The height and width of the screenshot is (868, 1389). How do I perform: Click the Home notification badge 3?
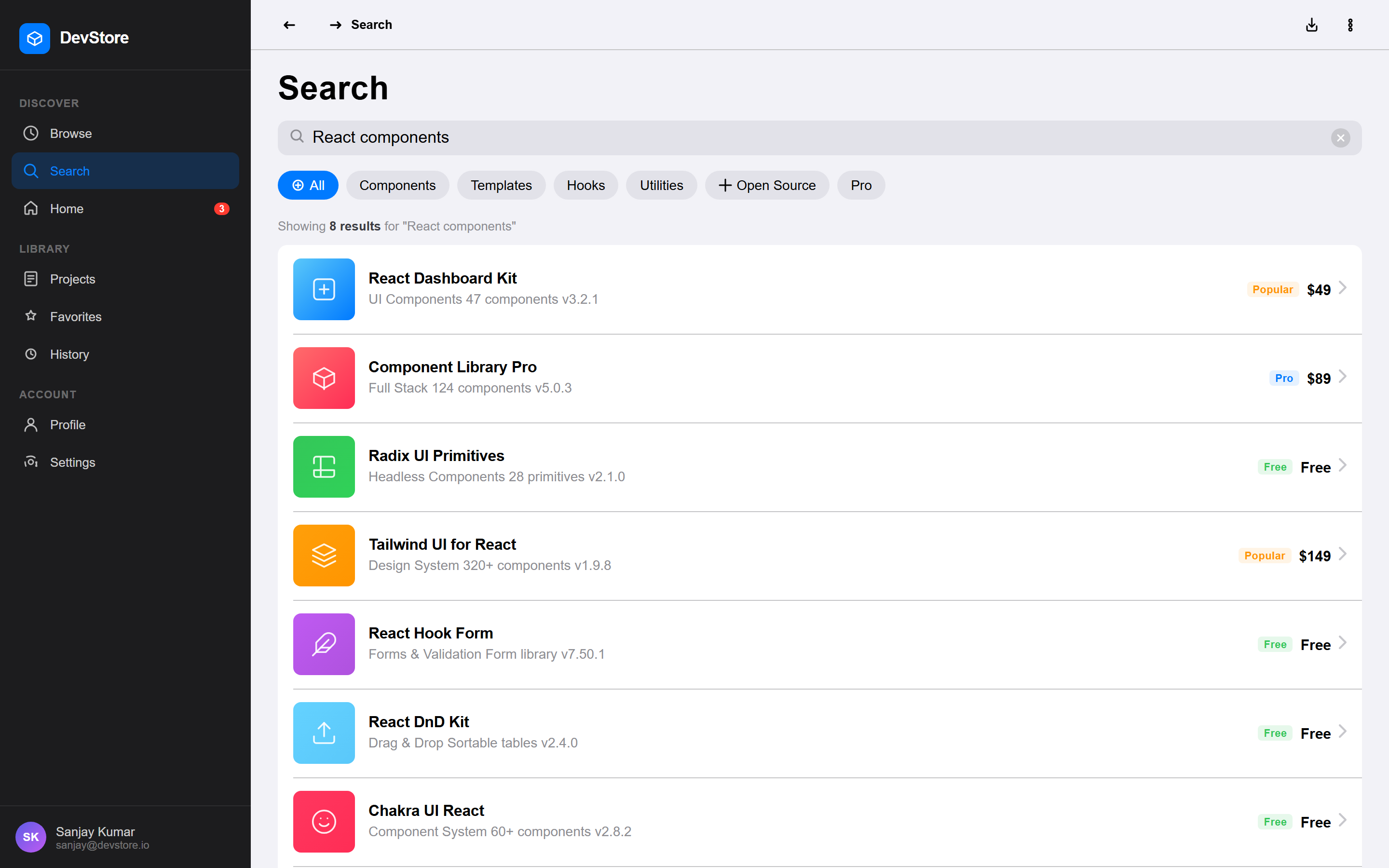click(221, 209)
